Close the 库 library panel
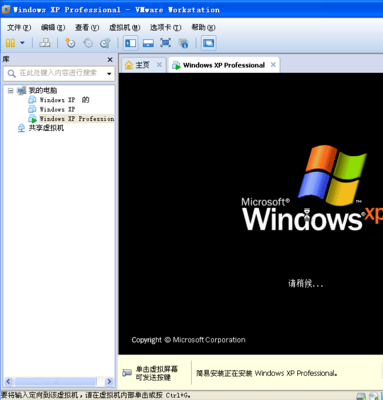Image resolution: width=383 pixels, height=400 pixels. click(x=110, y=60)
